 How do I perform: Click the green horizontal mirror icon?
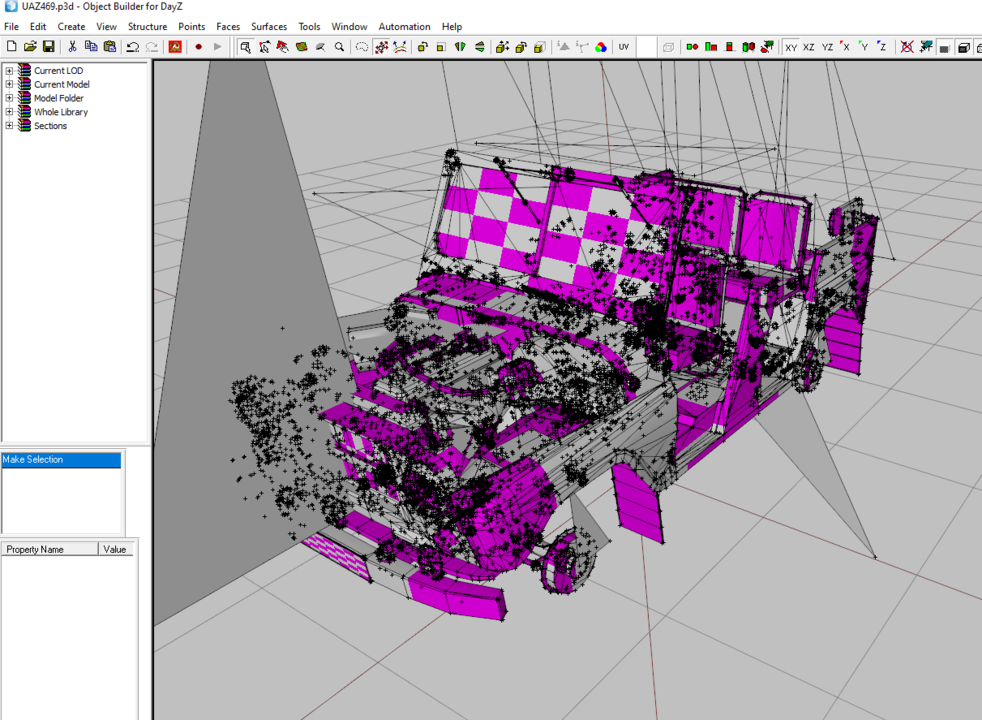[x=460, y=47]
